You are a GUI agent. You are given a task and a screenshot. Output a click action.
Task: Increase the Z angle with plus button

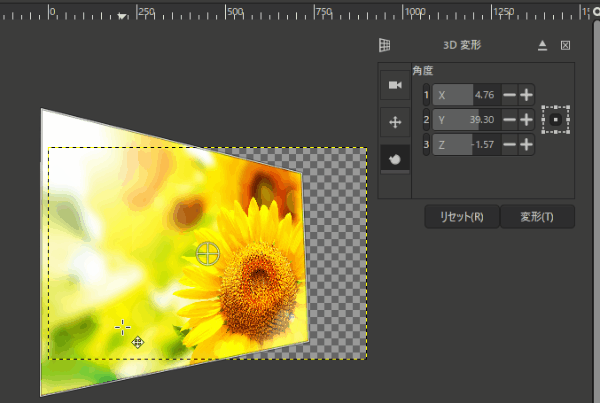(x=526, y=145)
